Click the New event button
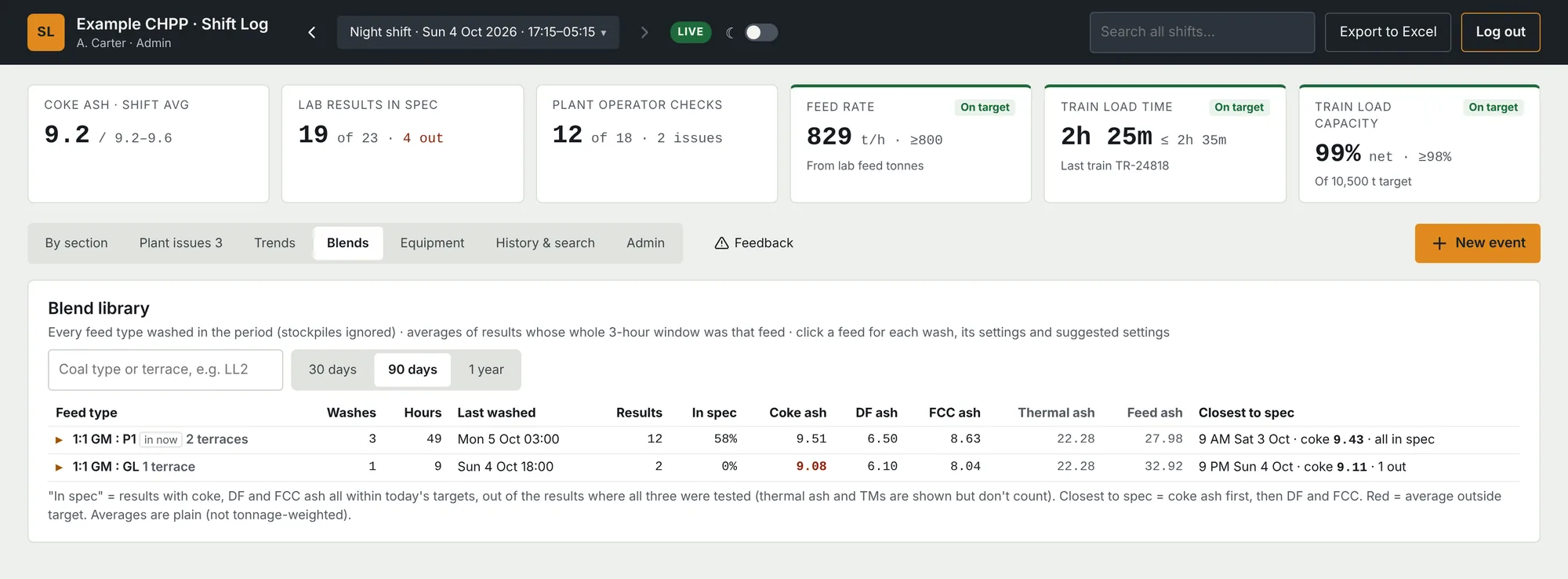 pyautogui.click(x=1477, y=243)
